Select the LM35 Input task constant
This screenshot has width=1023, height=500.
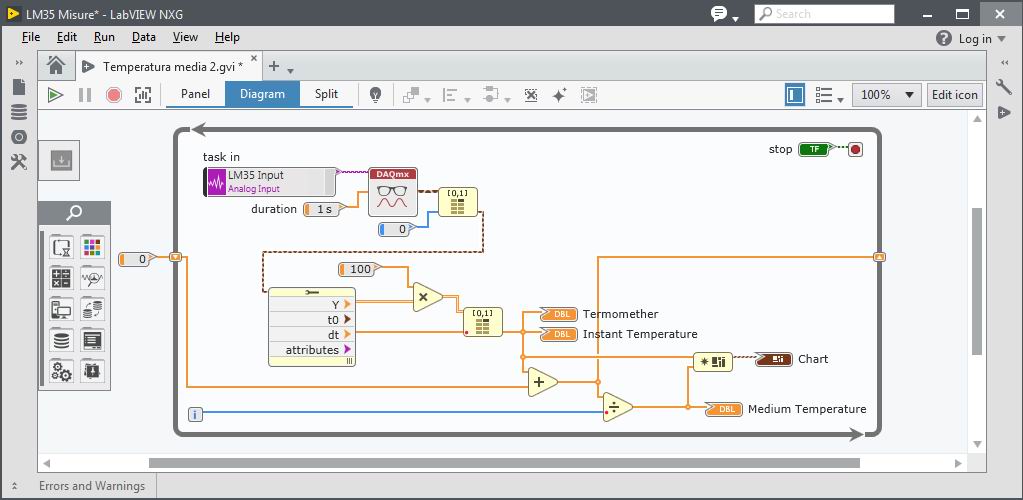coord(269,182)
